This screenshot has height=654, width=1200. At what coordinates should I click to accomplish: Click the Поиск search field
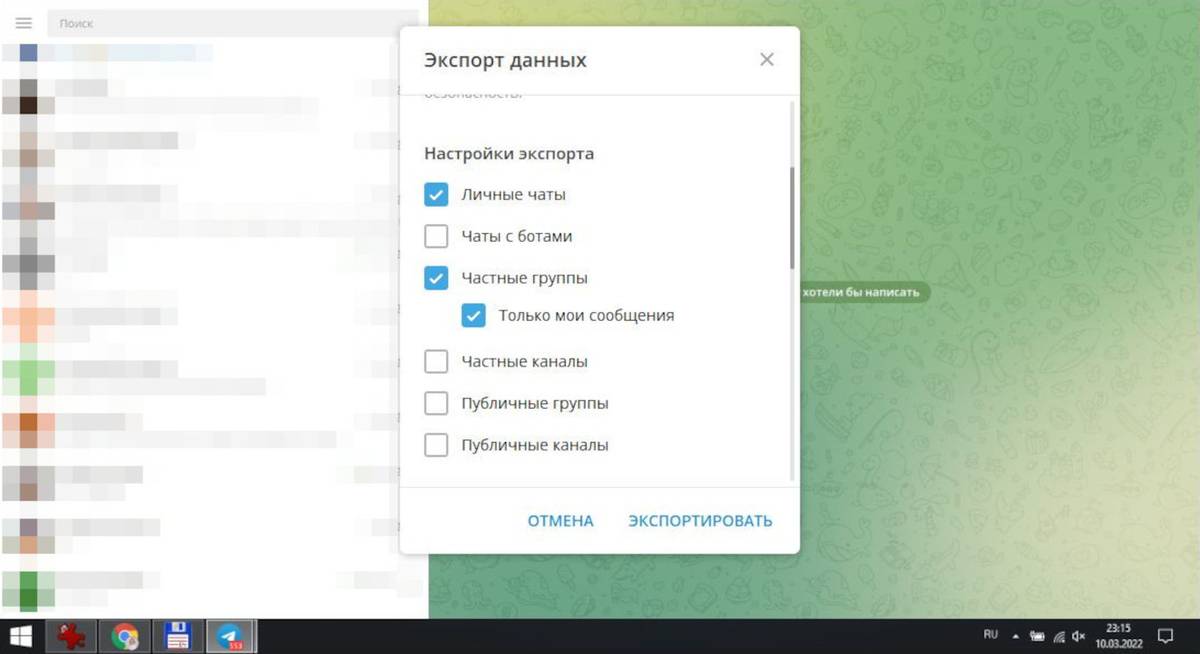coord(232,23)
